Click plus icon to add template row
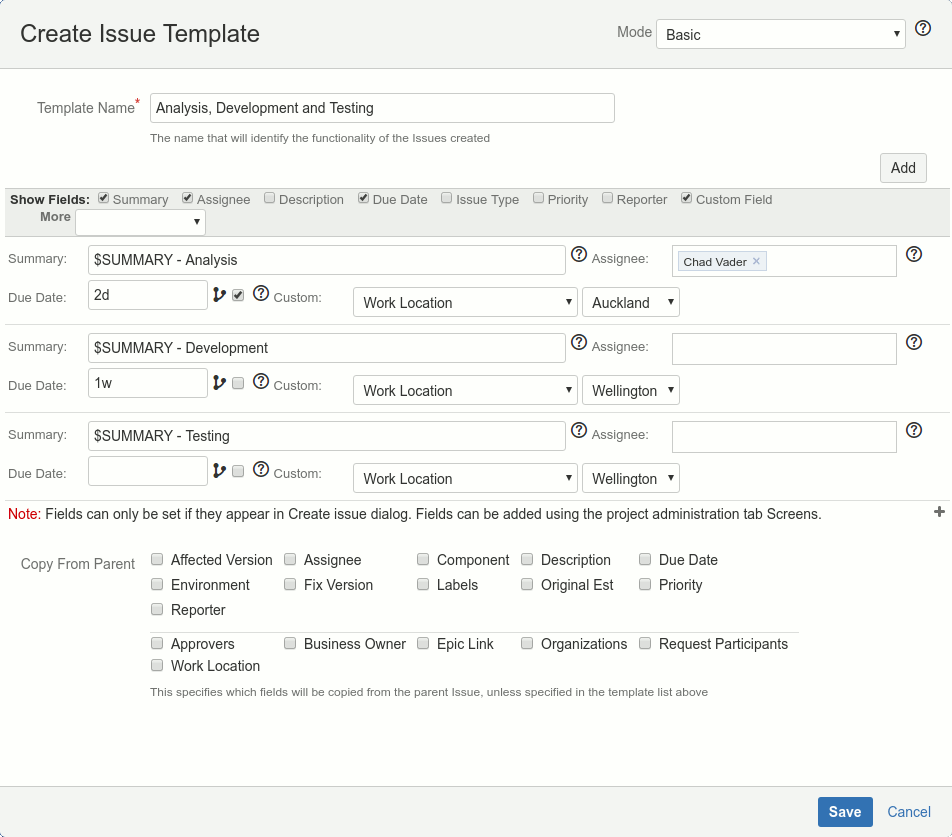This screenshot has height=837, width=952. 939,512
